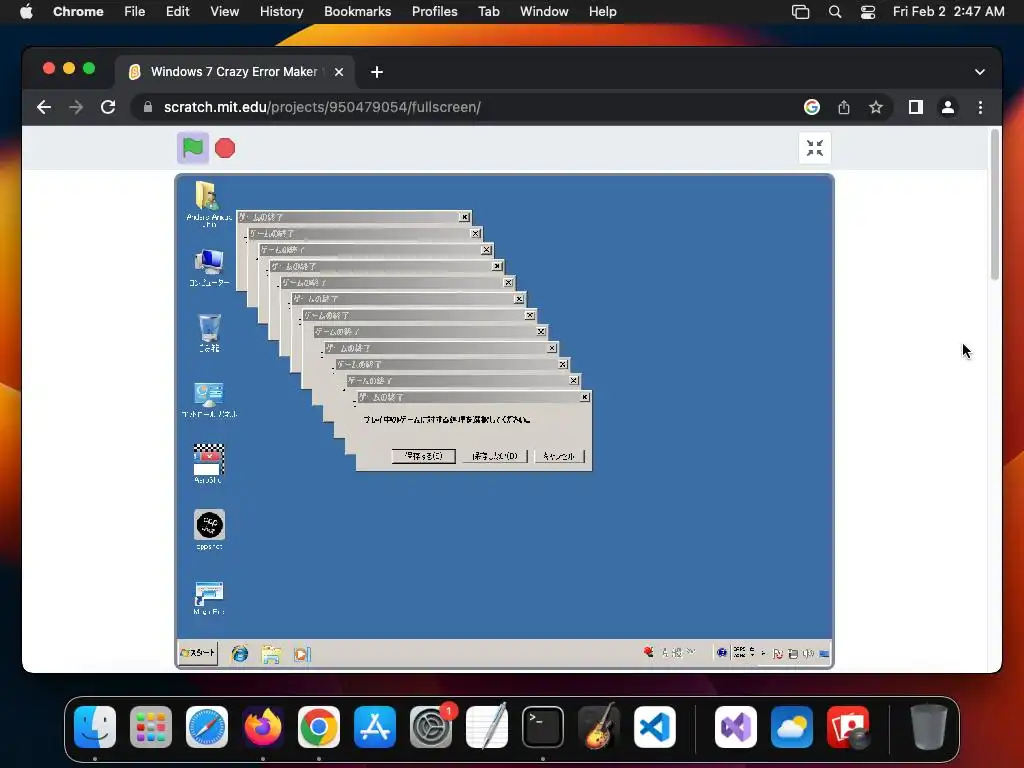The width and height of the screenshot is (1024, 768).
Task: Open the Apple menu
Action: pos(26,12)
